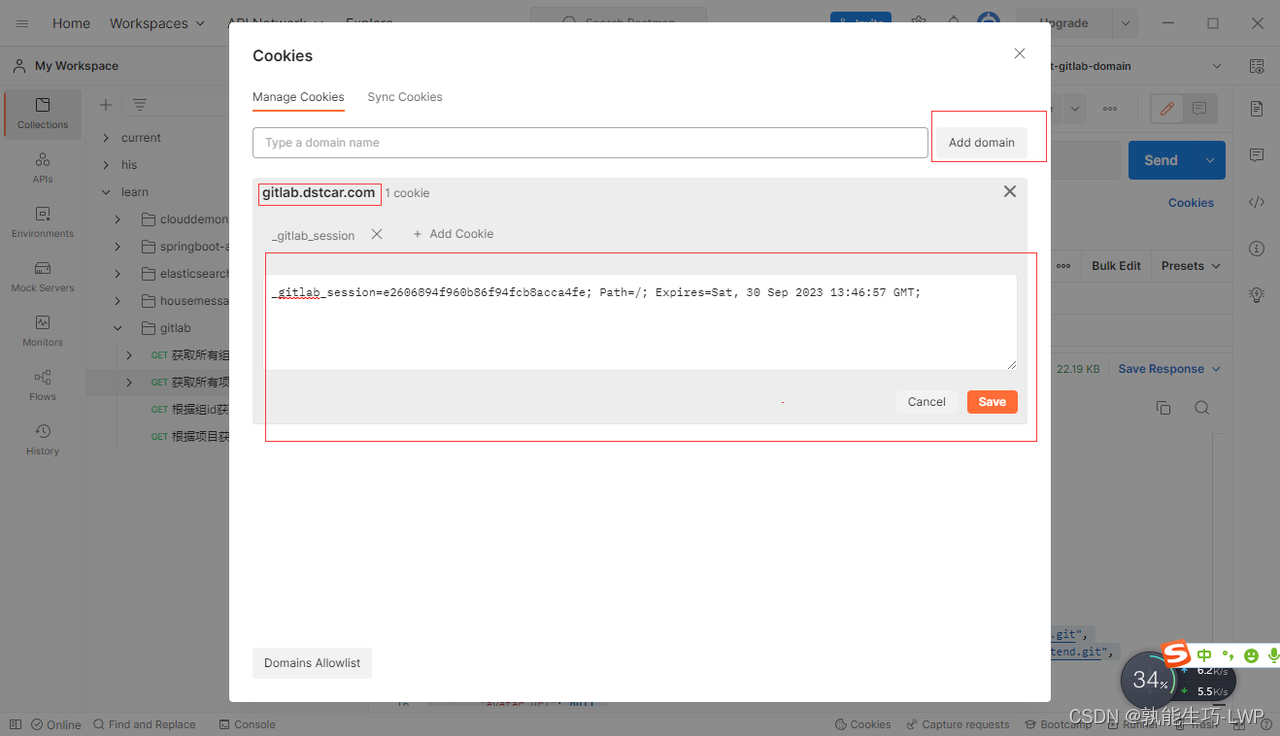Click Add Cookie
This screenshot has height=736, width=1280.
453,234
